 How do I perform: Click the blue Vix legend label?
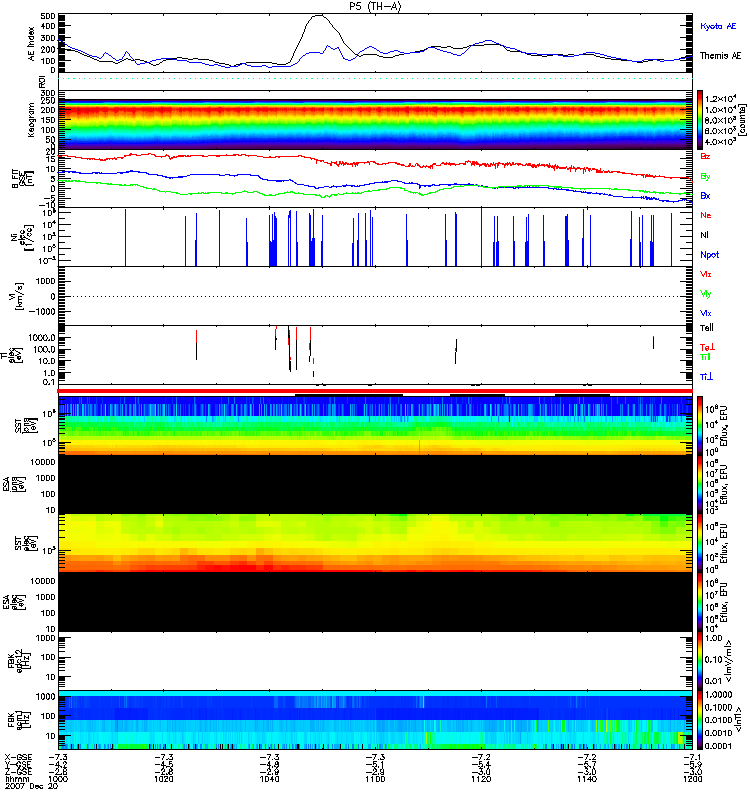[x=706, y=314]
